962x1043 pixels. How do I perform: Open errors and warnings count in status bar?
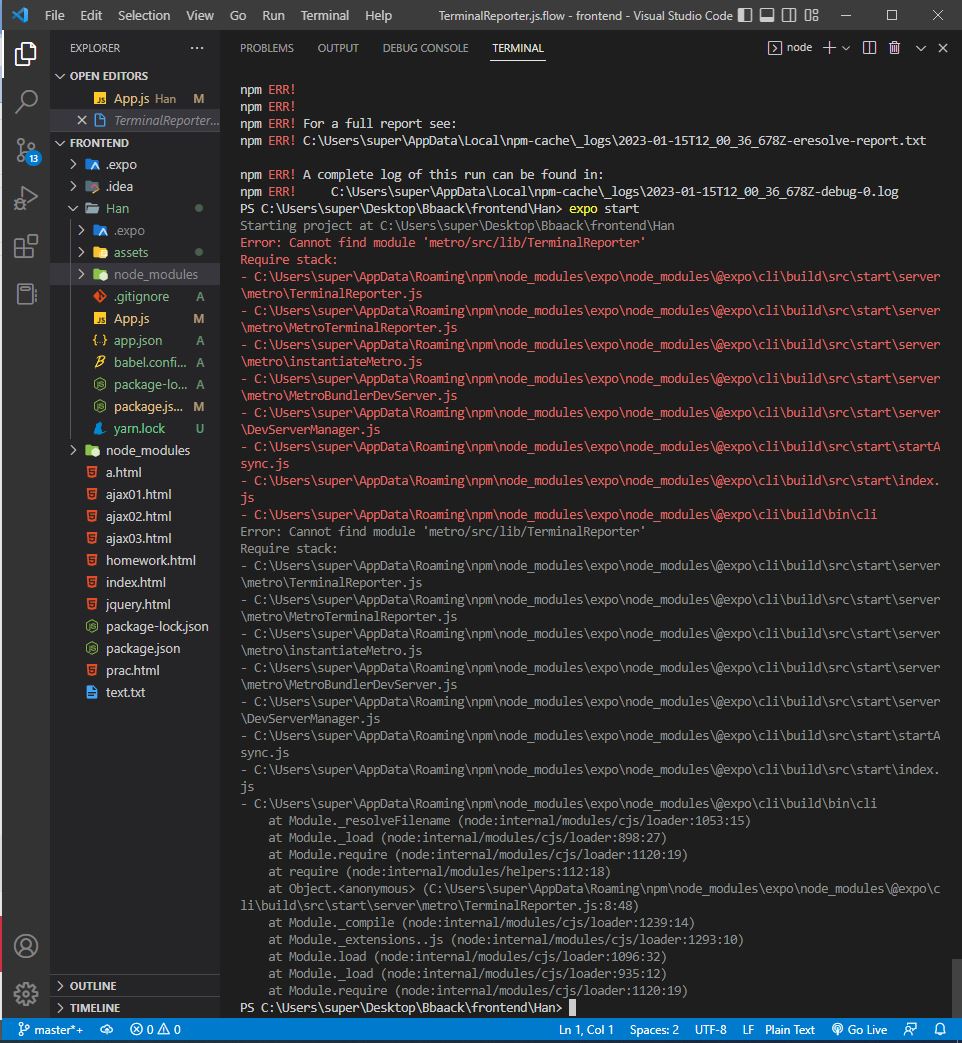[x=156, y=1030]
